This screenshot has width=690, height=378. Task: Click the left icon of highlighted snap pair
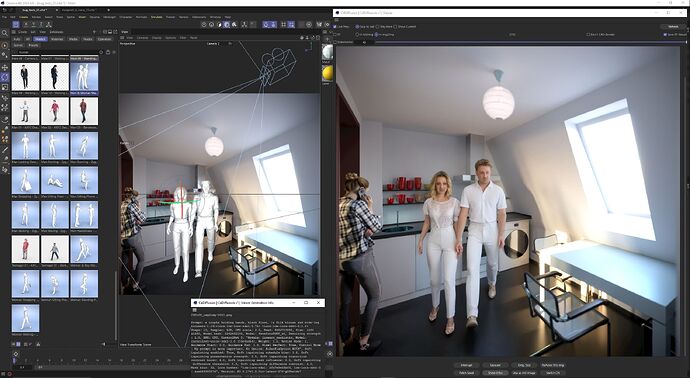point(266,24)
